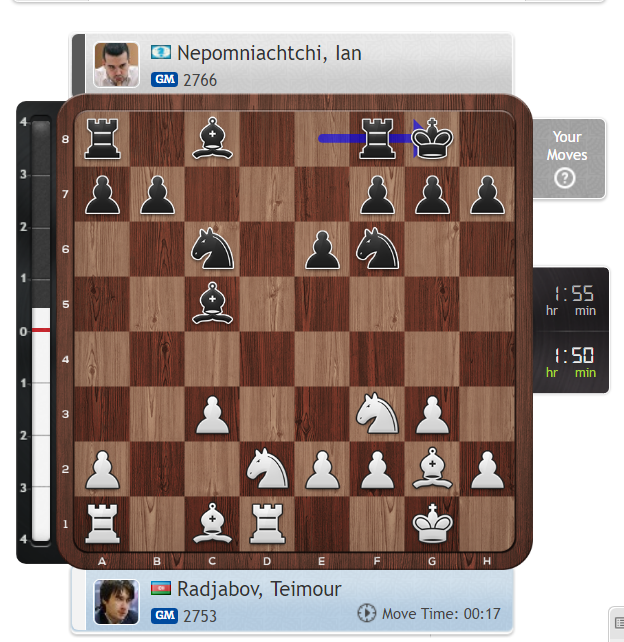Select the white king on g1

click(x=432, y=523)
